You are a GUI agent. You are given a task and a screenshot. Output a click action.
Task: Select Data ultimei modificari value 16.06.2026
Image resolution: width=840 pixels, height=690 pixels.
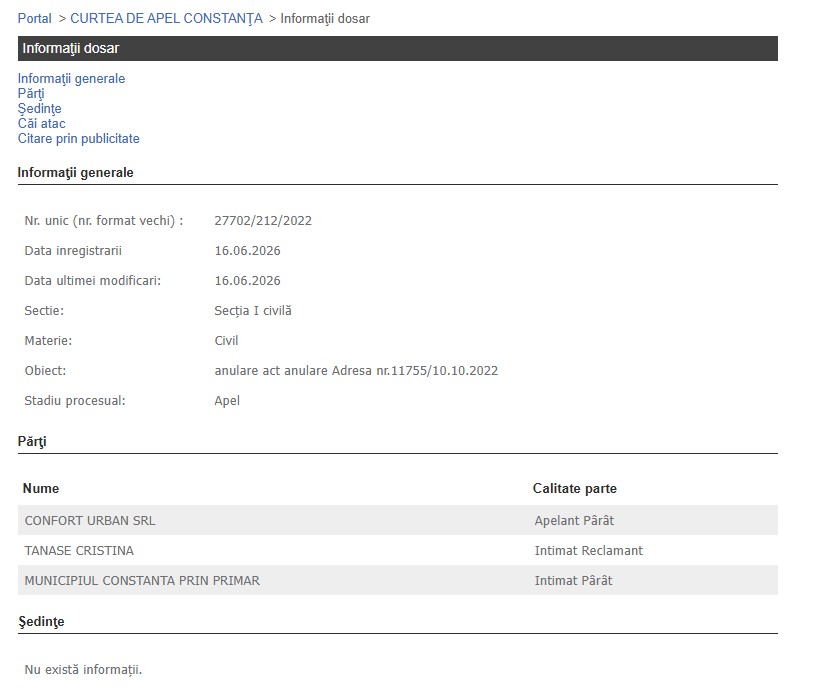pyautogui.click(x=248, y=281)
